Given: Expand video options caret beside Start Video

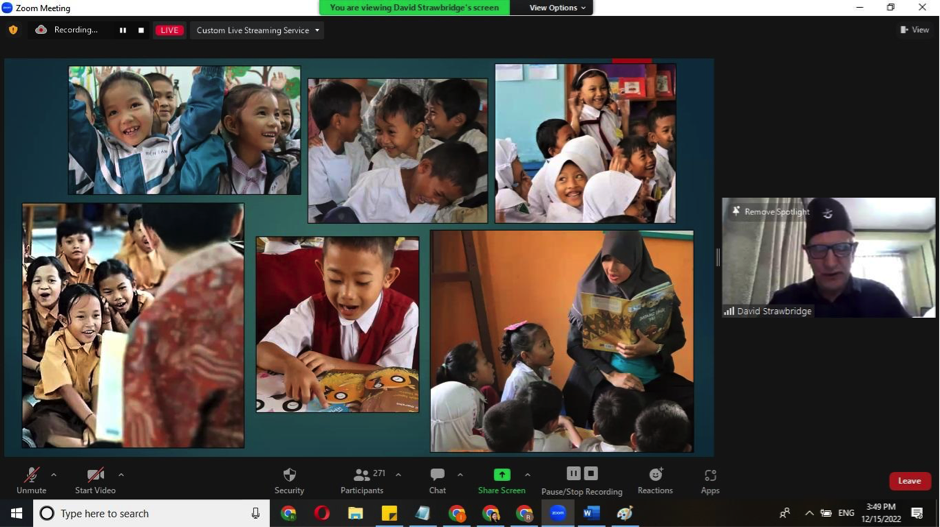Looking at the screenshot, I should (121, 475).
